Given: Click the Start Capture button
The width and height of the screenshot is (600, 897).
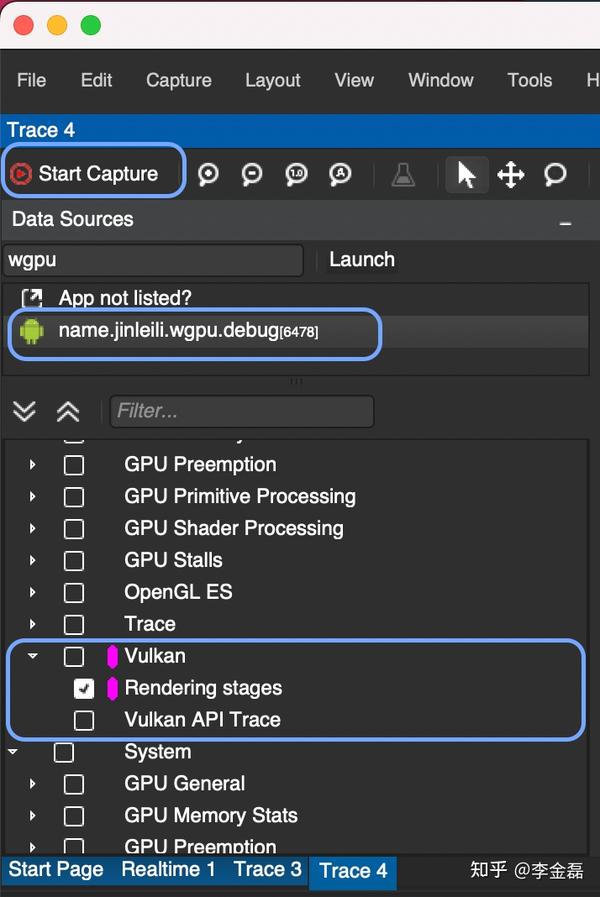Looking at the screenshot, I should (x=92, y=172).
